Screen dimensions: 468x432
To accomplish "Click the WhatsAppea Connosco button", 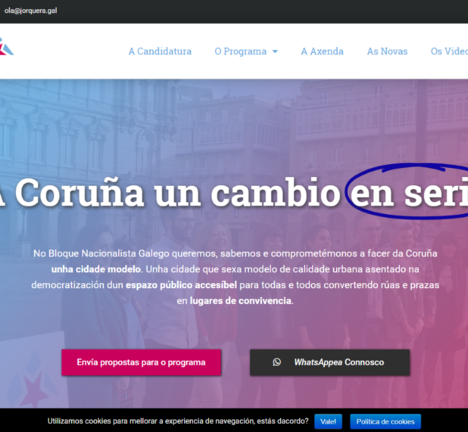I will coord(330,362).
